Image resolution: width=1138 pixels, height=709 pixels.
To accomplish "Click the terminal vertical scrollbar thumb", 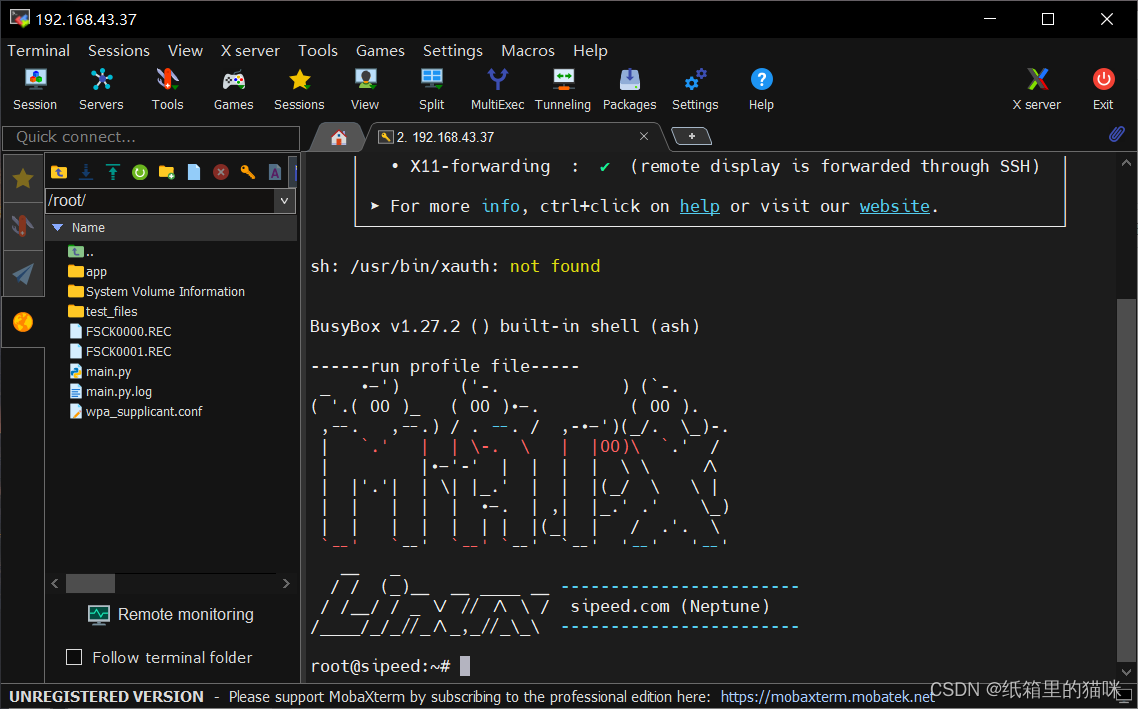I will [1126, 479].
